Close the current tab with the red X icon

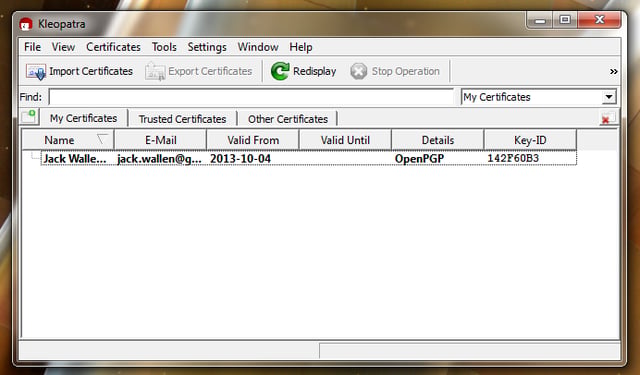tap(607, 118)
